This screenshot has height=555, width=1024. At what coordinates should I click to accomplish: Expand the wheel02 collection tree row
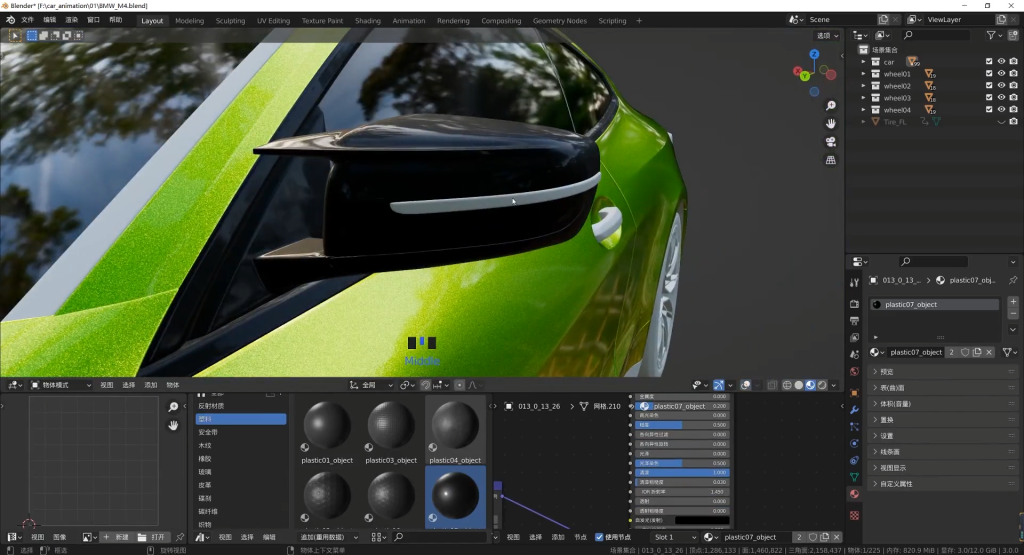coord(863,86)
